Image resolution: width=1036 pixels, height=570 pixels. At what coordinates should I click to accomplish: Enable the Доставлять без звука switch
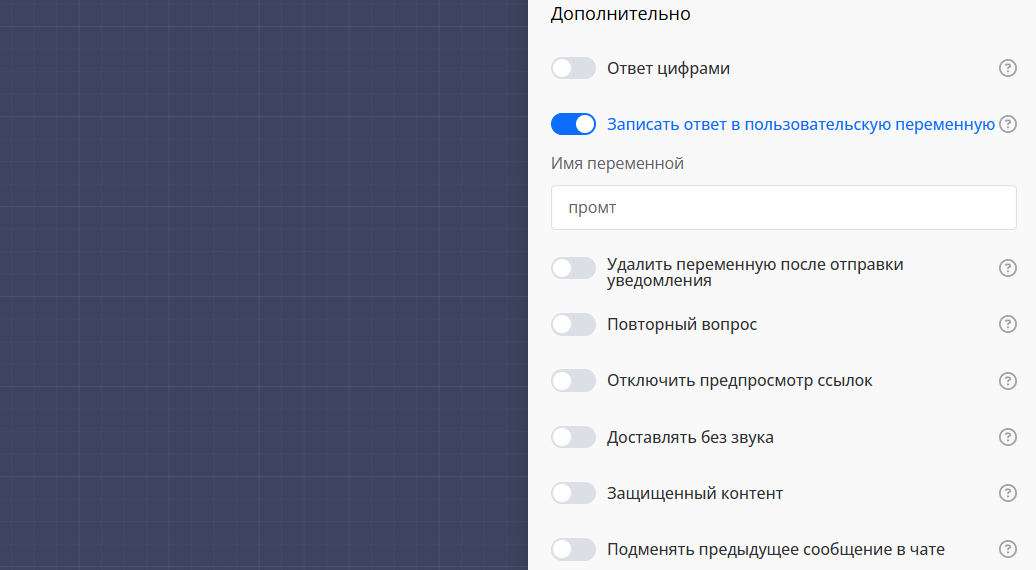[573, 437]
